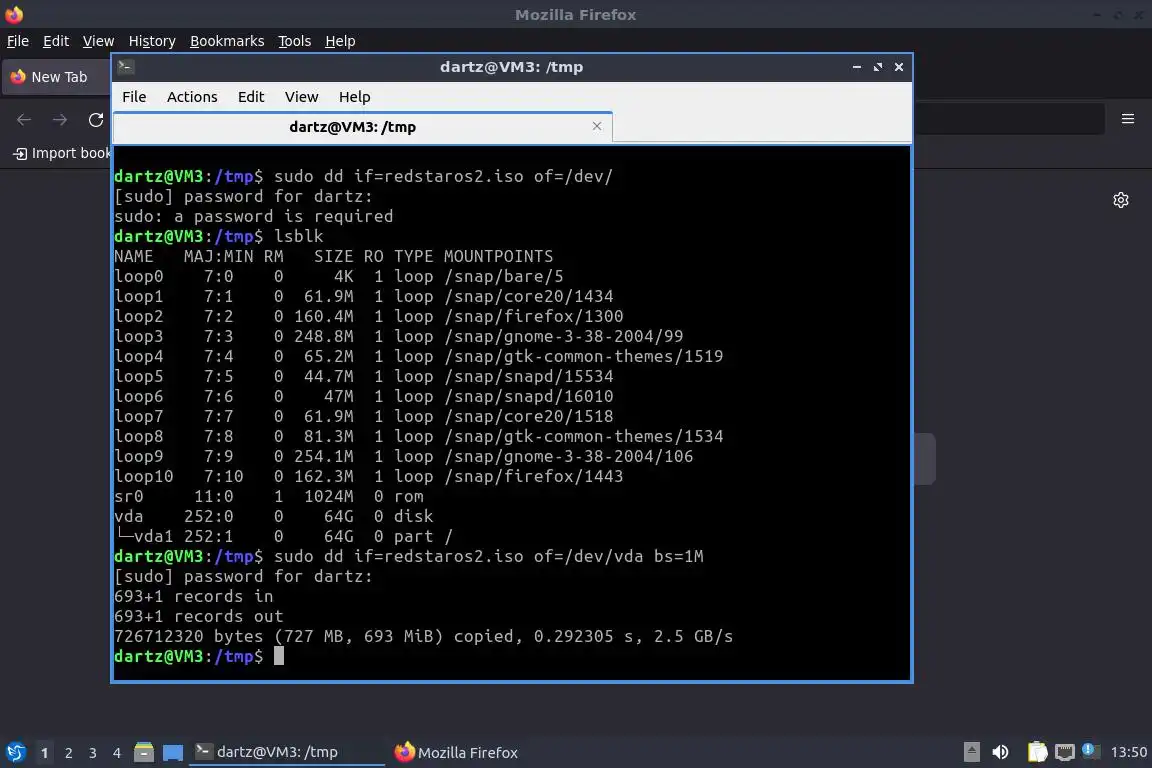Open Firefox Edit menu
The height and width of the screenshot is (768, 1152).
(x=56, y=41)
